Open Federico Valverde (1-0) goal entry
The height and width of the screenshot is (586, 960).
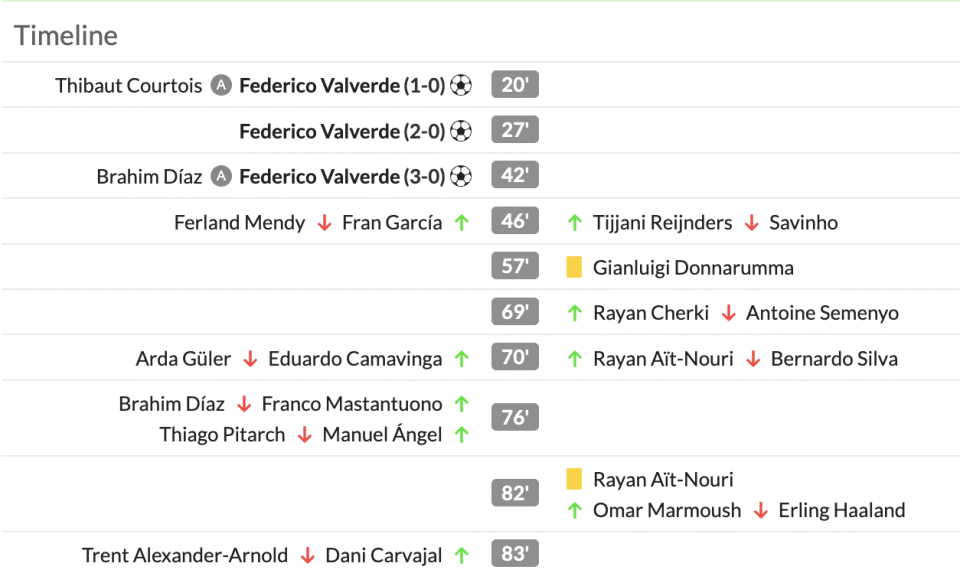(x=341, y=85)
